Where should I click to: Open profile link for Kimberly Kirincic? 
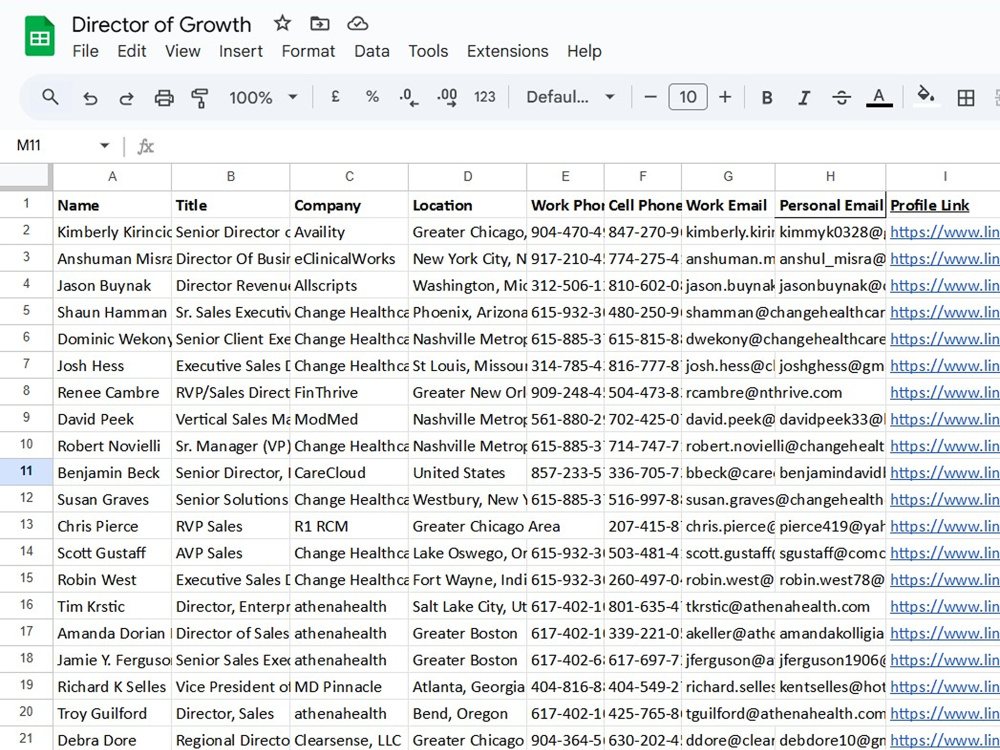[x=944, y=232]
